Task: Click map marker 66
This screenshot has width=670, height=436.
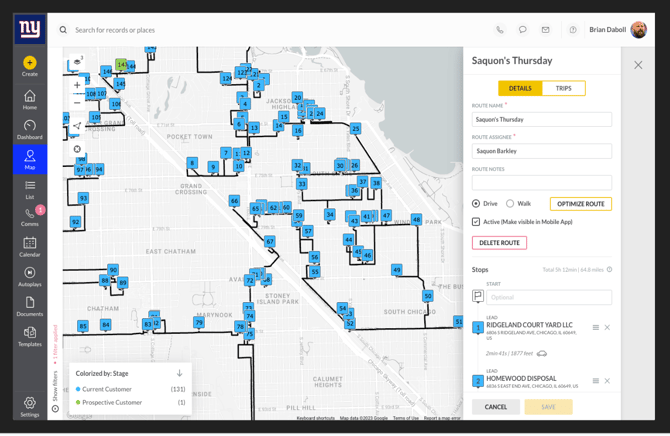Action: (x=234, y=201)
